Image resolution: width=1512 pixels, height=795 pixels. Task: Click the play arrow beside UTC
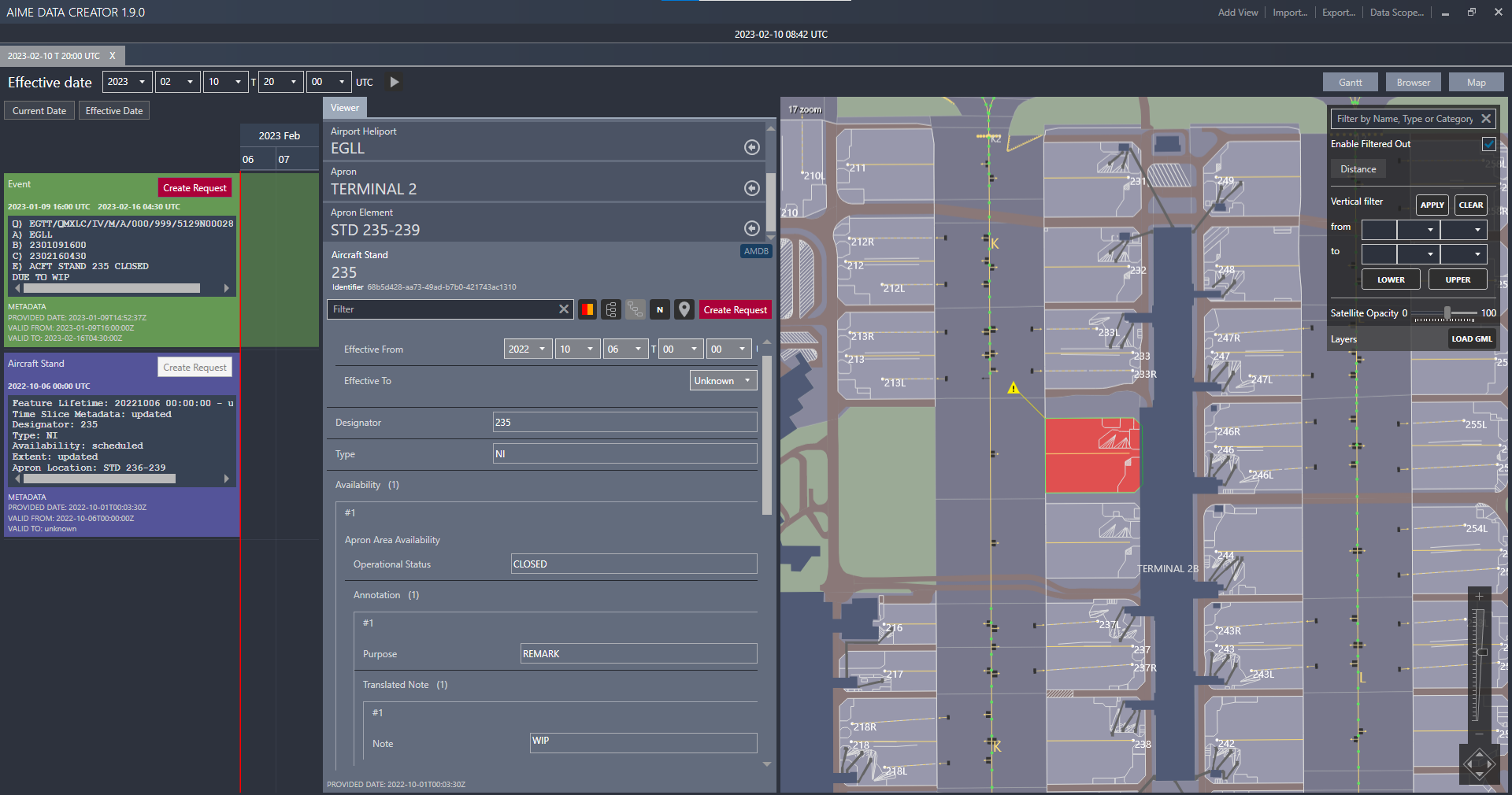click(395, 82)
